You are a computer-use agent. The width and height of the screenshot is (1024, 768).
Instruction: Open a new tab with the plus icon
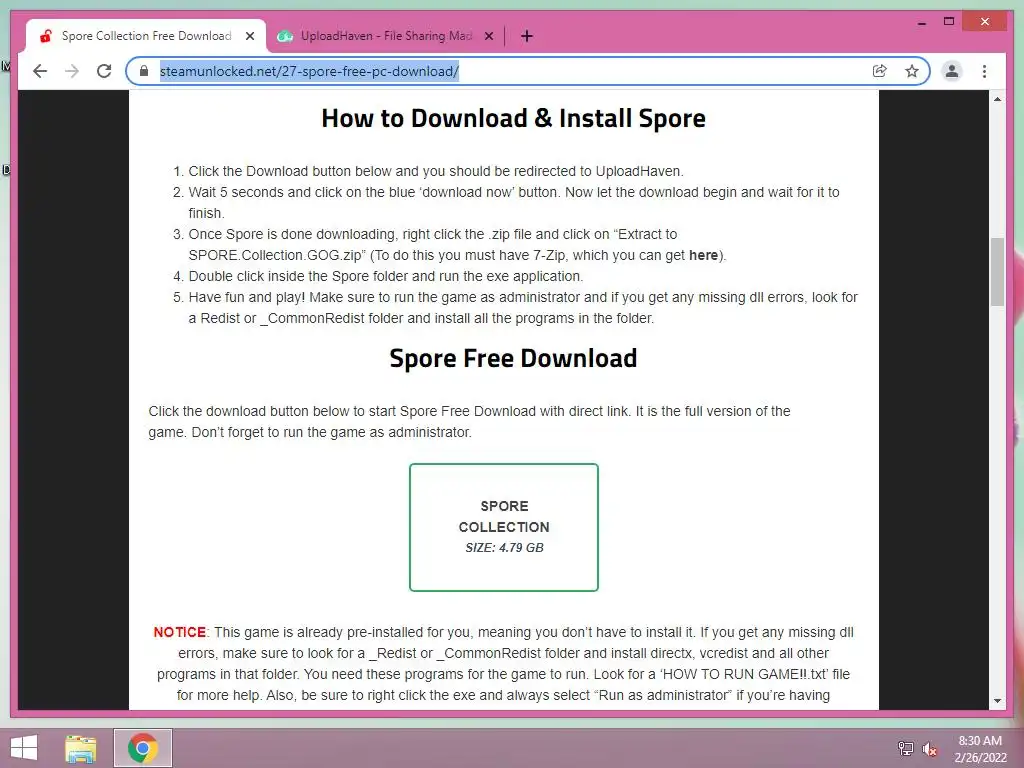[x=527, y=36]
